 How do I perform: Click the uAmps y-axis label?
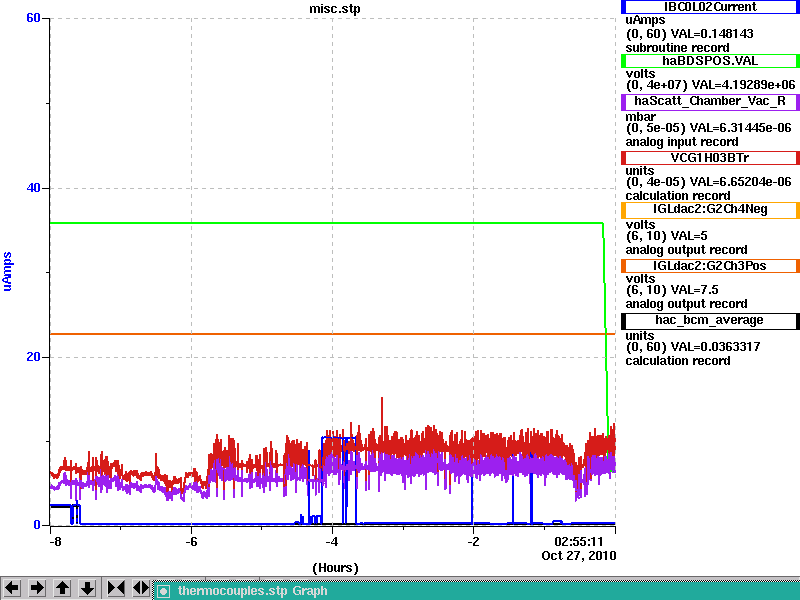pos(7,271)
